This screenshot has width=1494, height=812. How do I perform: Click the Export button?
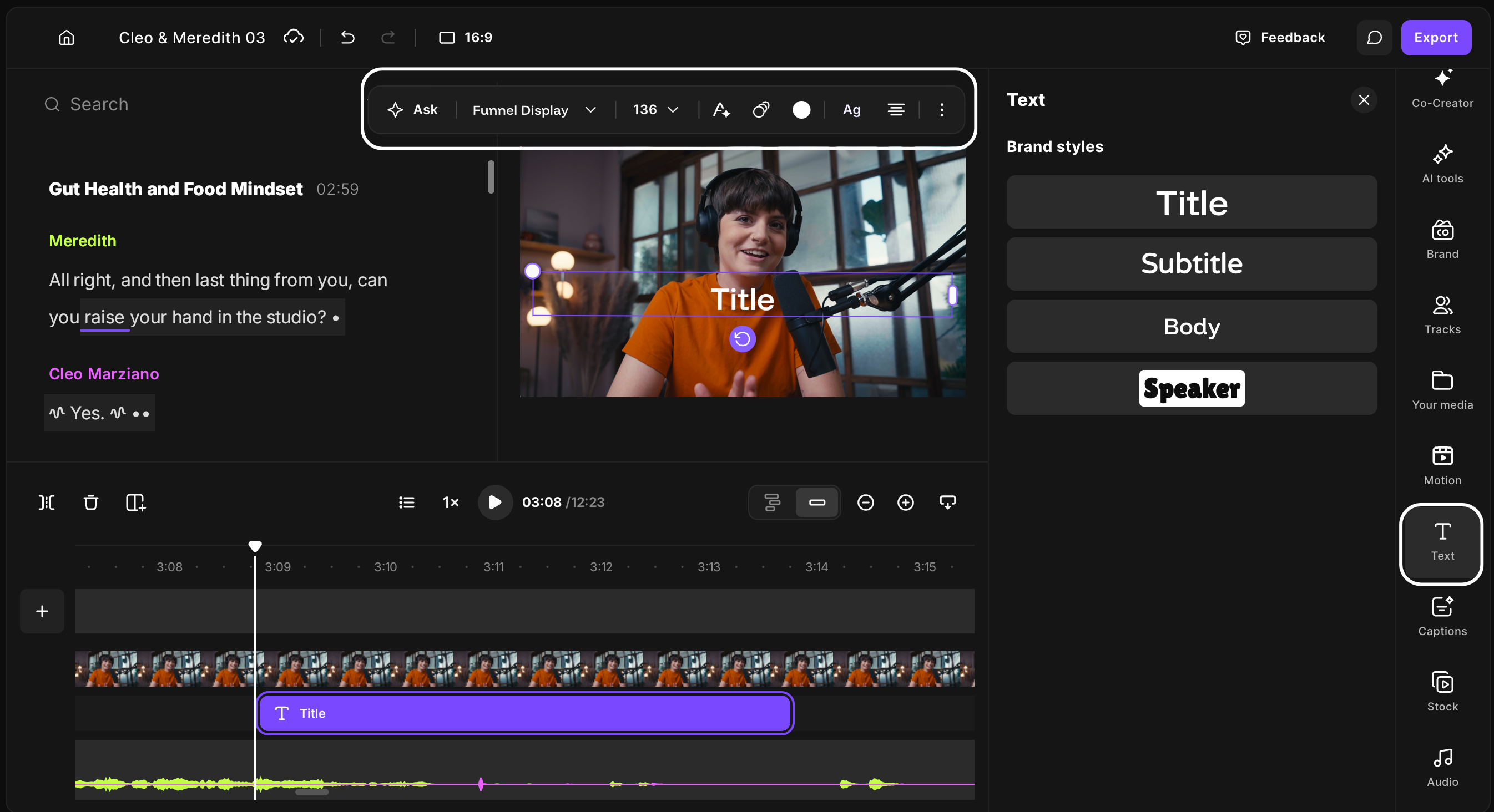pos(1435,38)
